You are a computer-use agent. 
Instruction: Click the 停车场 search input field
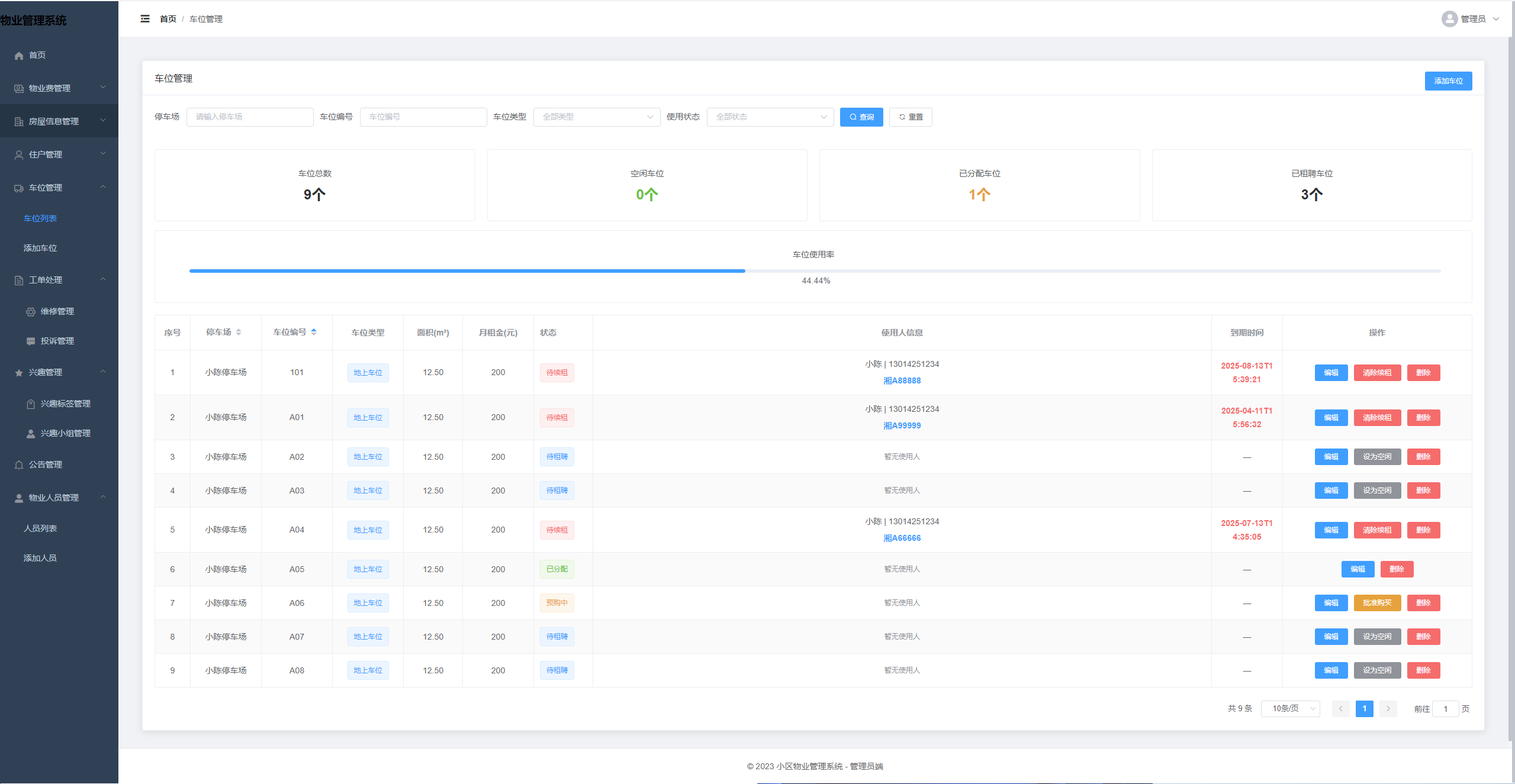click(250, 117)
